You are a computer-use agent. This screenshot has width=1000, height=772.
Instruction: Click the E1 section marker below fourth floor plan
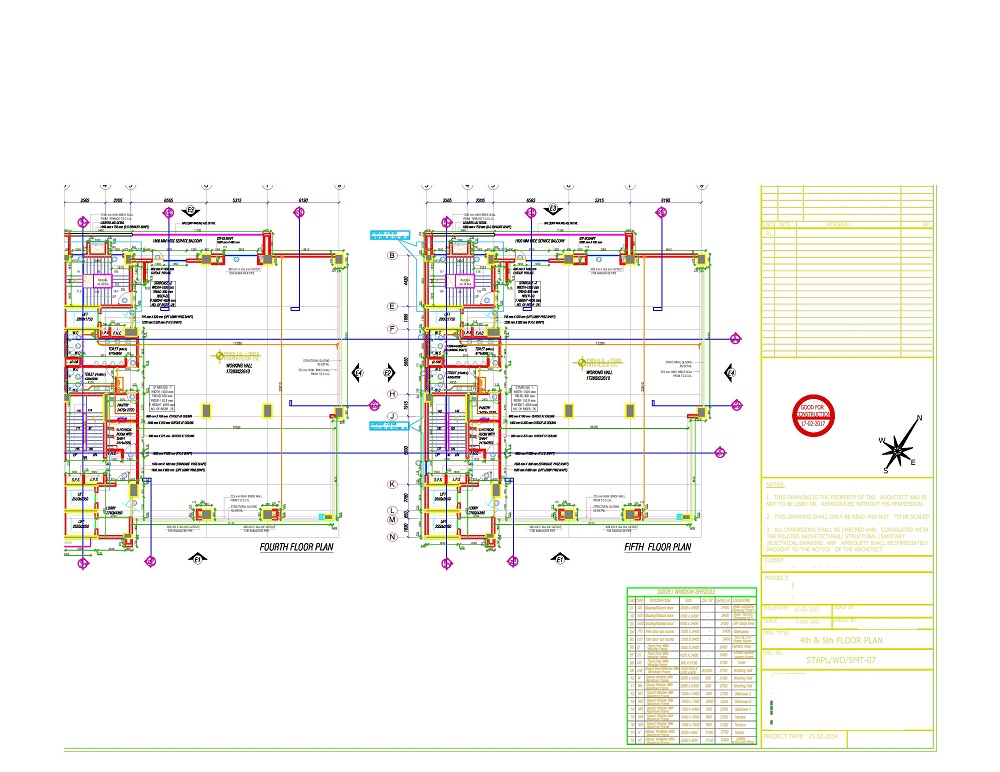198,556
